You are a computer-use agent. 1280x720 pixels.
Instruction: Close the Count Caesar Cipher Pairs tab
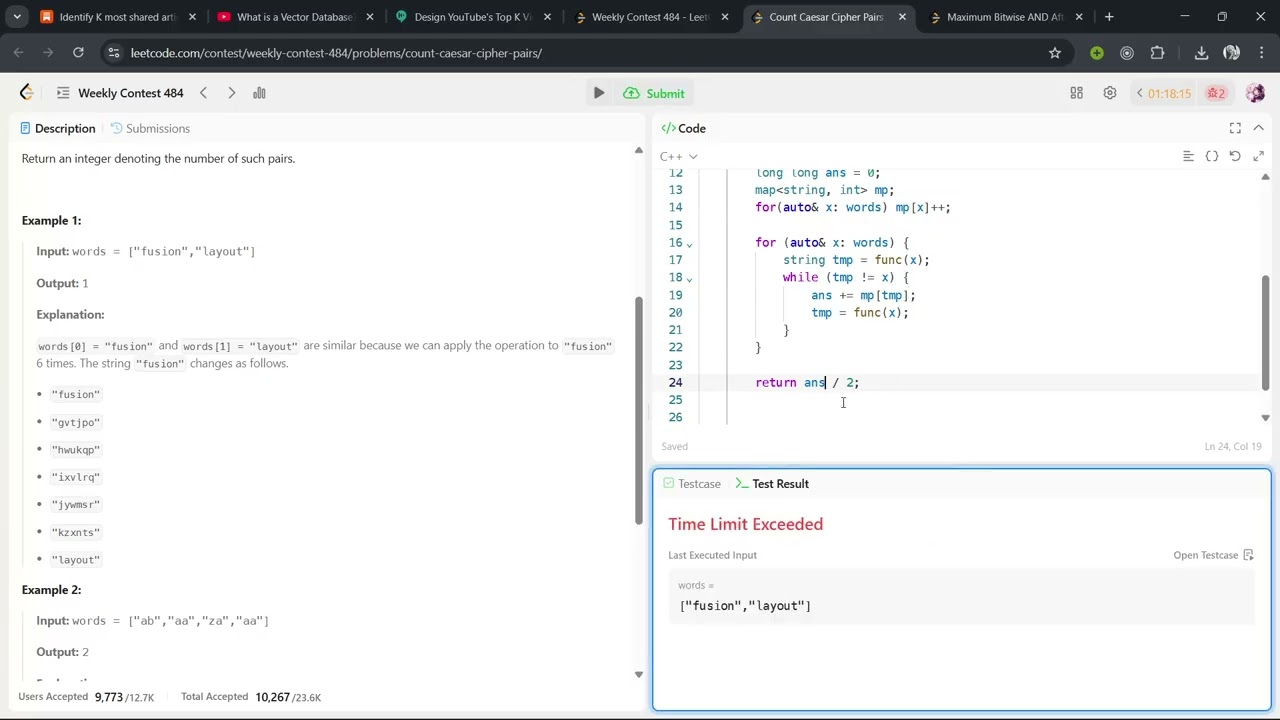click(902, 17)
